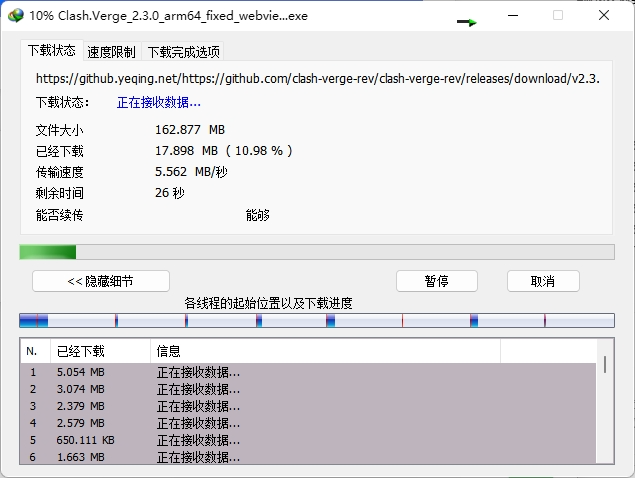Click the github download URL text
Screen dimensions: 635x478
point(317,78)
